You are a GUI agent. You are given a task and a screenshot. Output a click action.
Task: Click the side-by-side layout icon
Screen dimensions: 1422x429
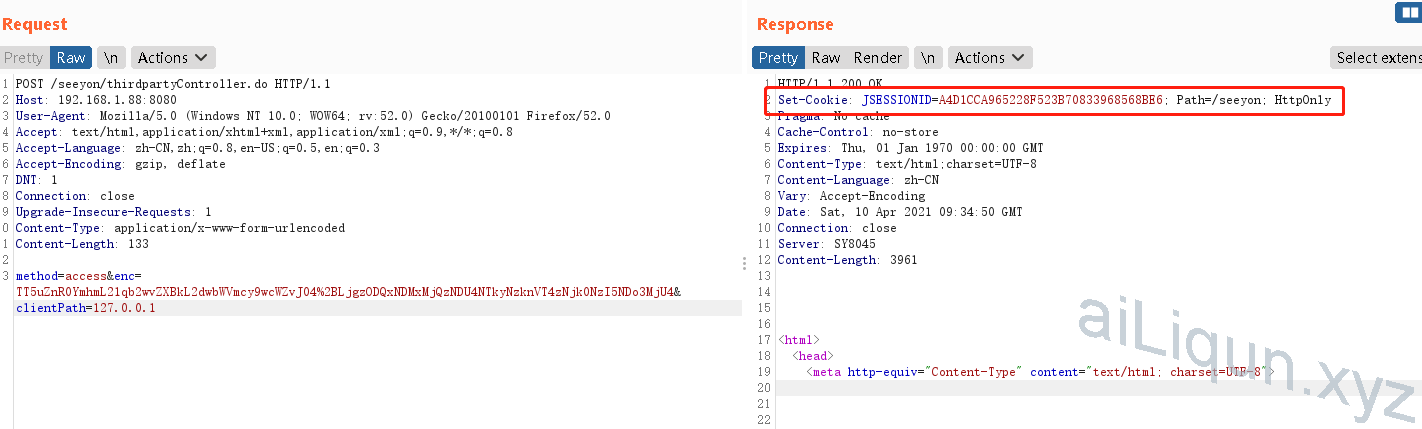tap(1410, 13)
